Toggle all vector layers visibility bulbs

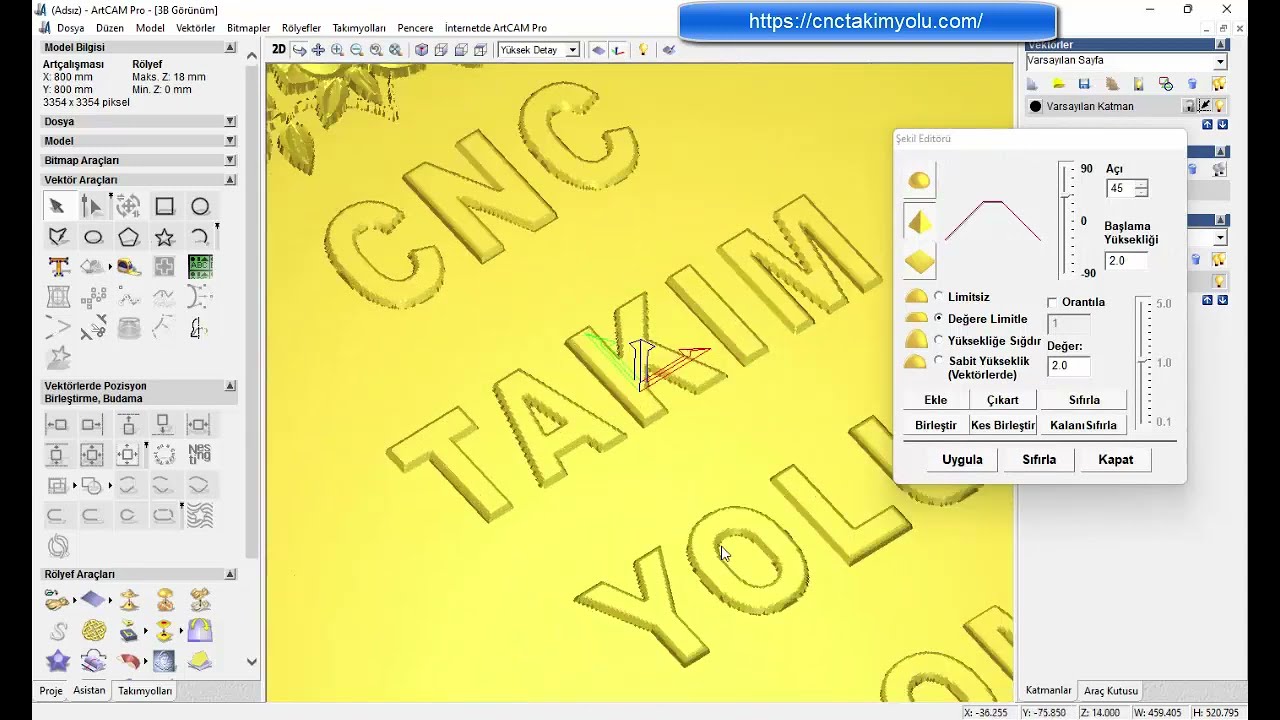pyautogui.click(x=1219, y=84)
